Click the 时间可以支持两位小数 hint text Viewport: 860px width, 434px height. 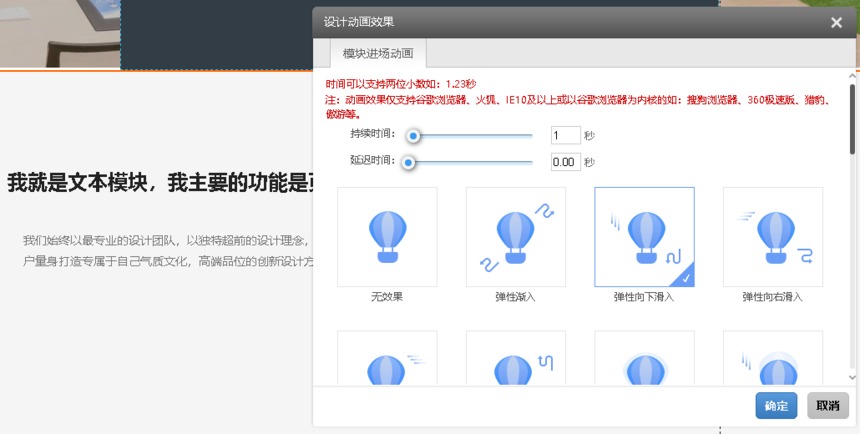401,84
